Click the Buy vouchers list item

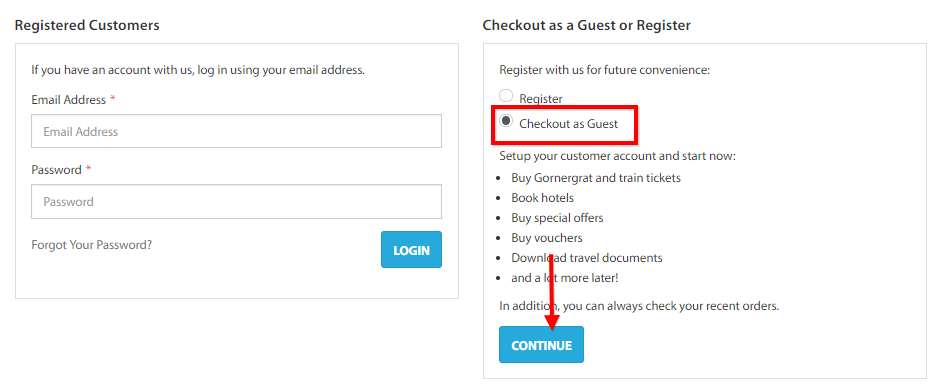pyautogui.click(x=547, y=238)
